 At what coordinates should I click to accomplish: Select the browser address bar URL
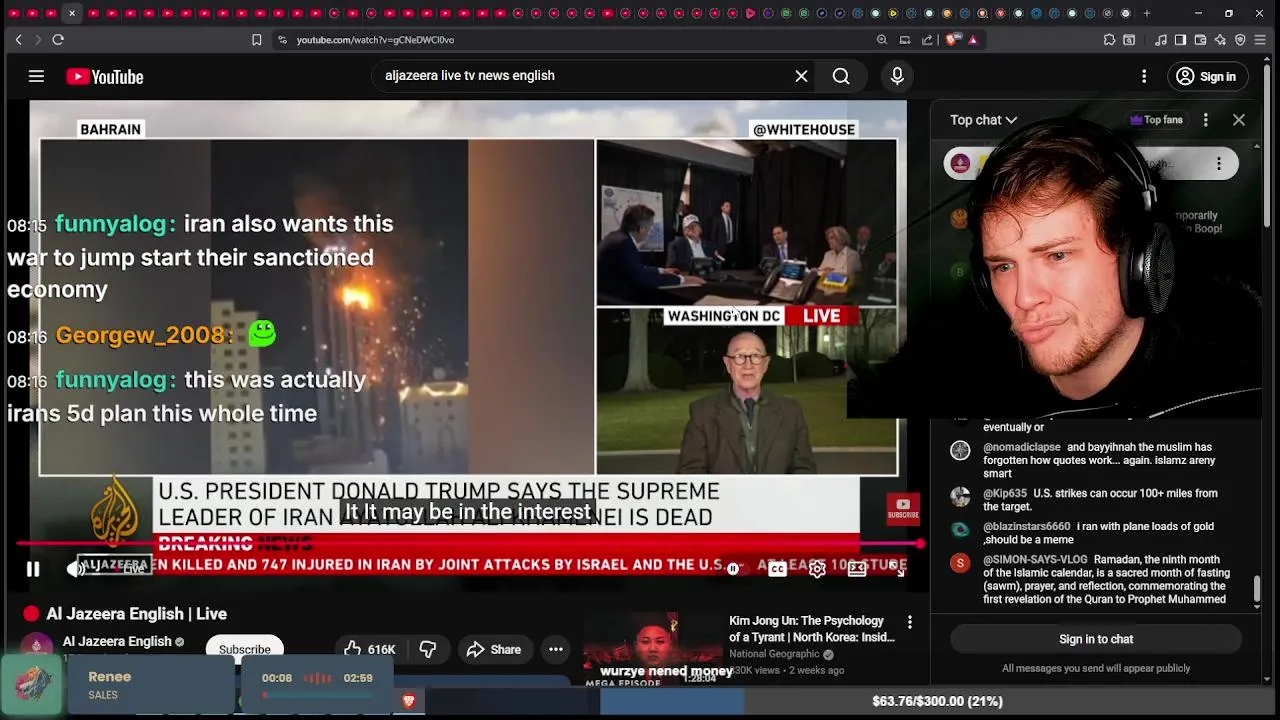pyautogui.click(x=375, y=40)
